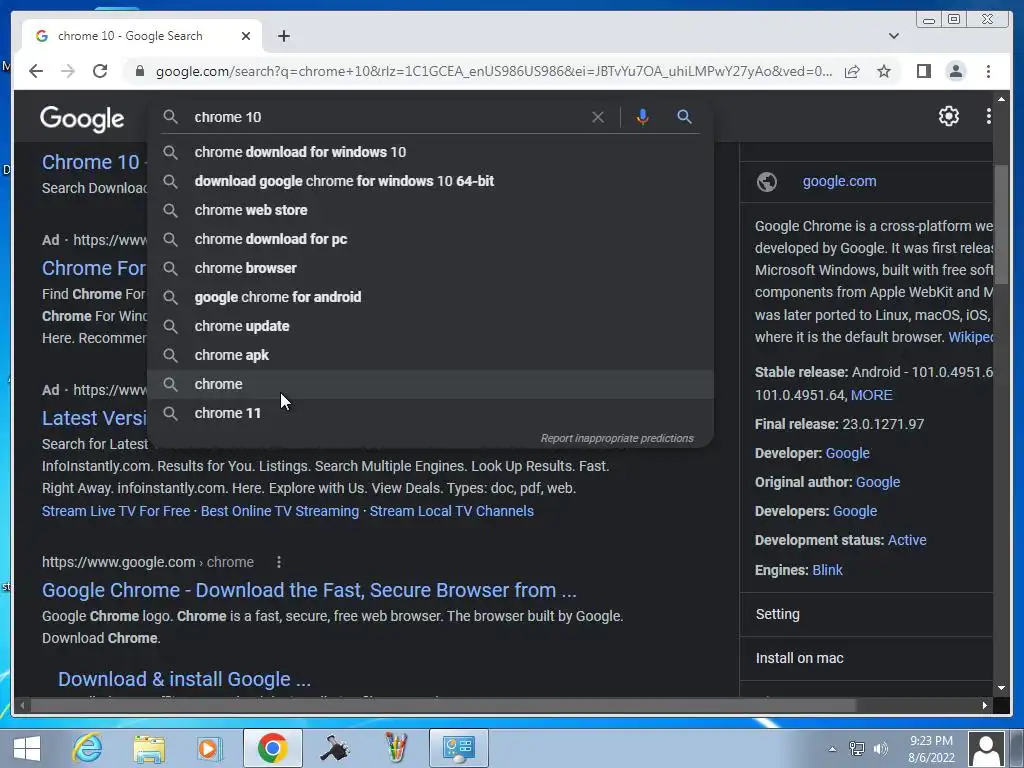Click the Google Chrome taskbar icon
The height and width of the screenshot is (768, 1024).
pyautogui.click(x=273, y=748)
